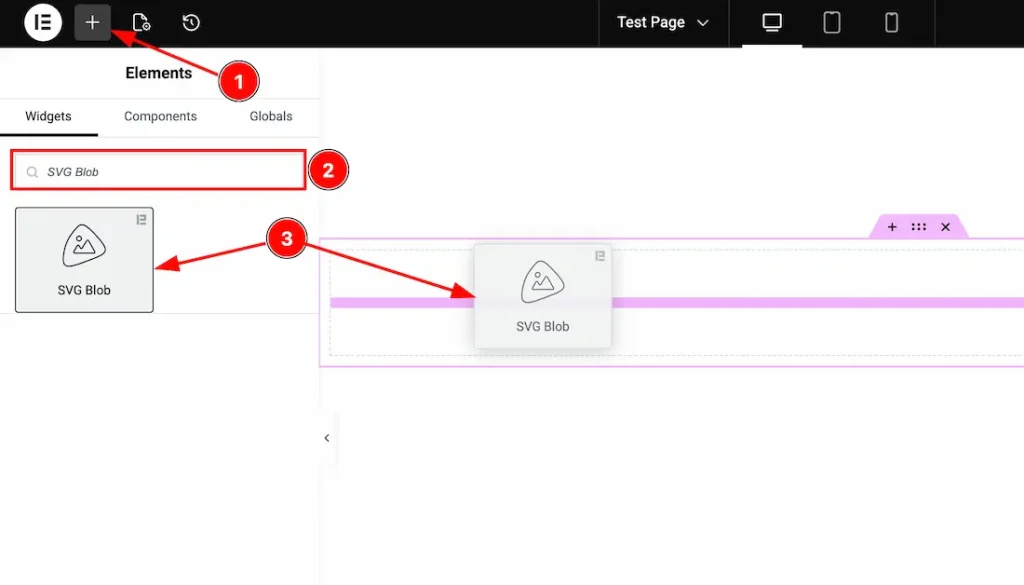The width and height of the screenshot is (1024, 585).
Task: Switch to mobile preview icon
Action: (x=891, y=22)
